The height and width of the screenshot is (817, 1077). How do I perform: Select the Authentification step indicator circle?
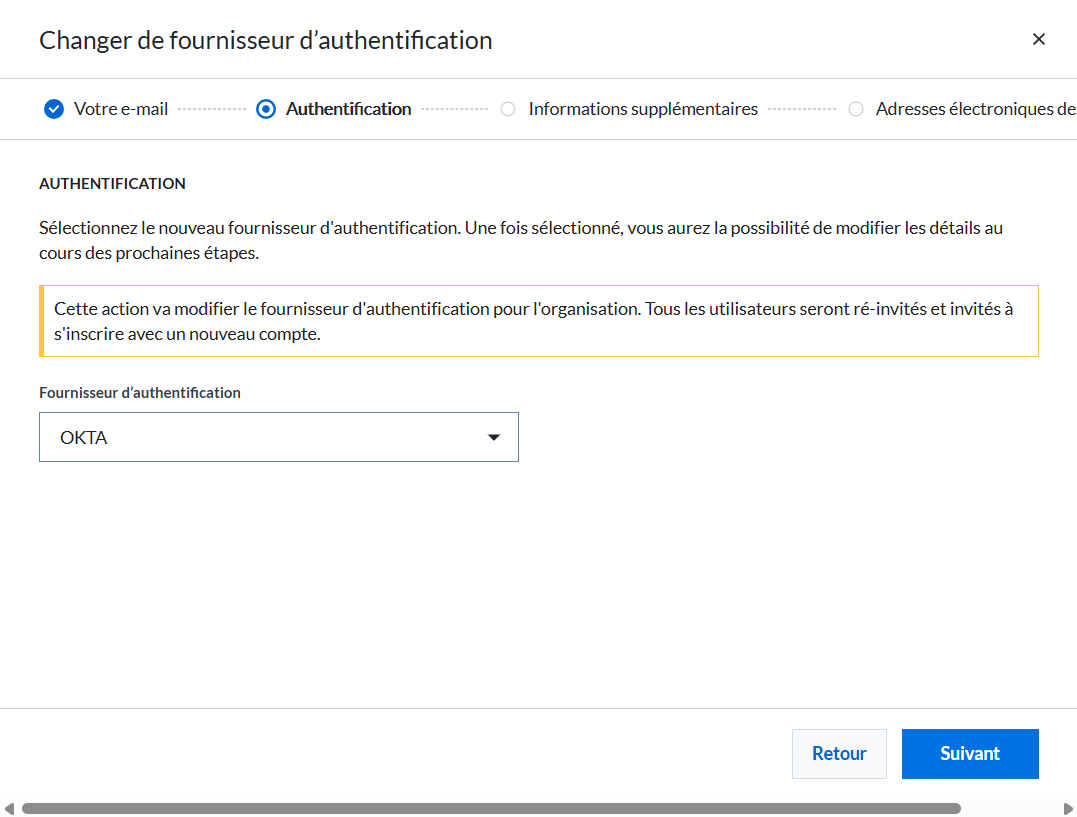coord(266,109)
